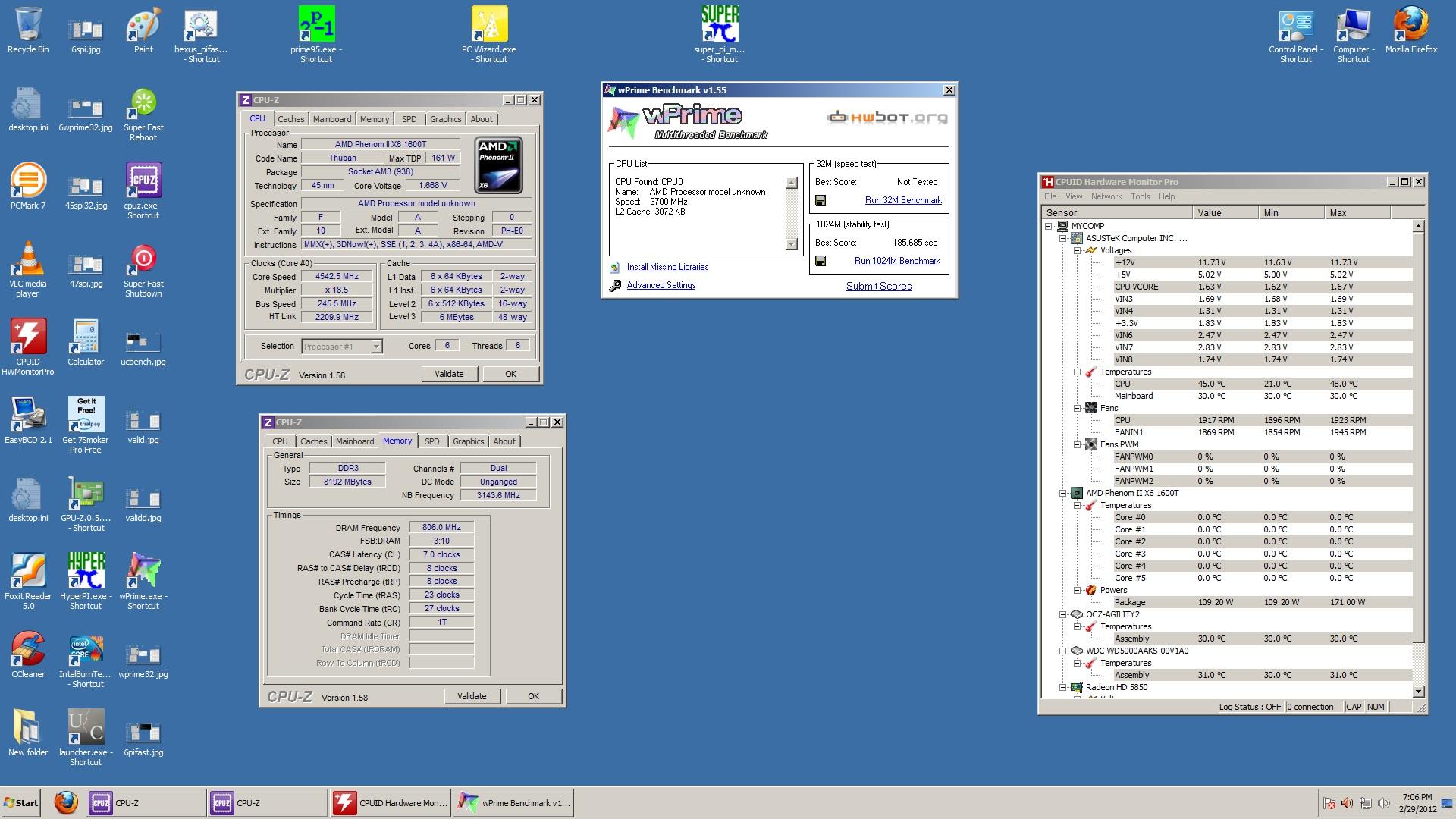Viewport: 1456px width, 819px height.
Task: Click the Value column header in Hardware Monitor
Action: pyautogui.click(x=1225, y=212)
